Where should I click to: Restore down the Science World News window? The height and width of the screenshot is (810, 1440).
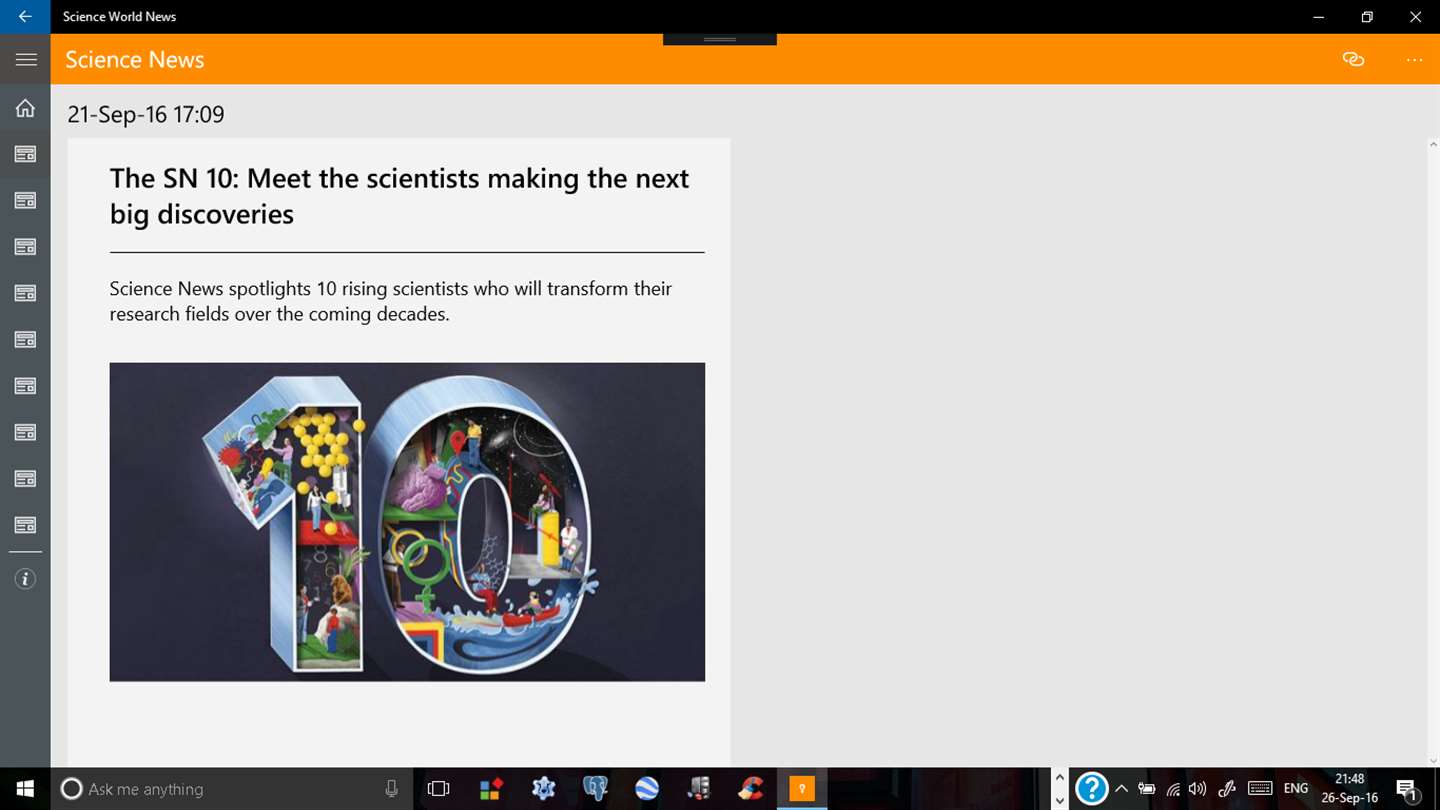pos(1367,16)
